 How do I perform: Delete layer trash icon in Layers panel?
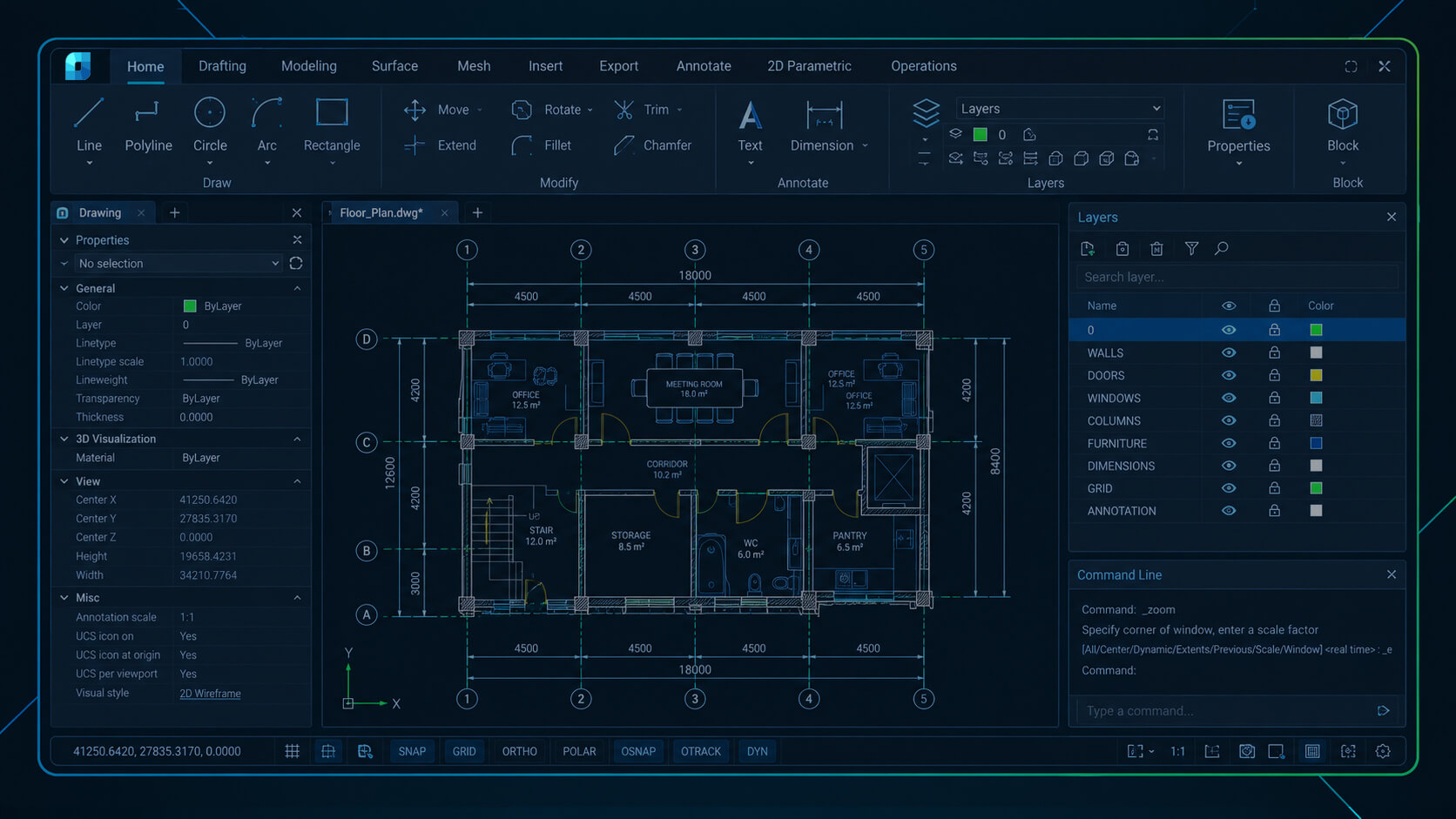1156,249
